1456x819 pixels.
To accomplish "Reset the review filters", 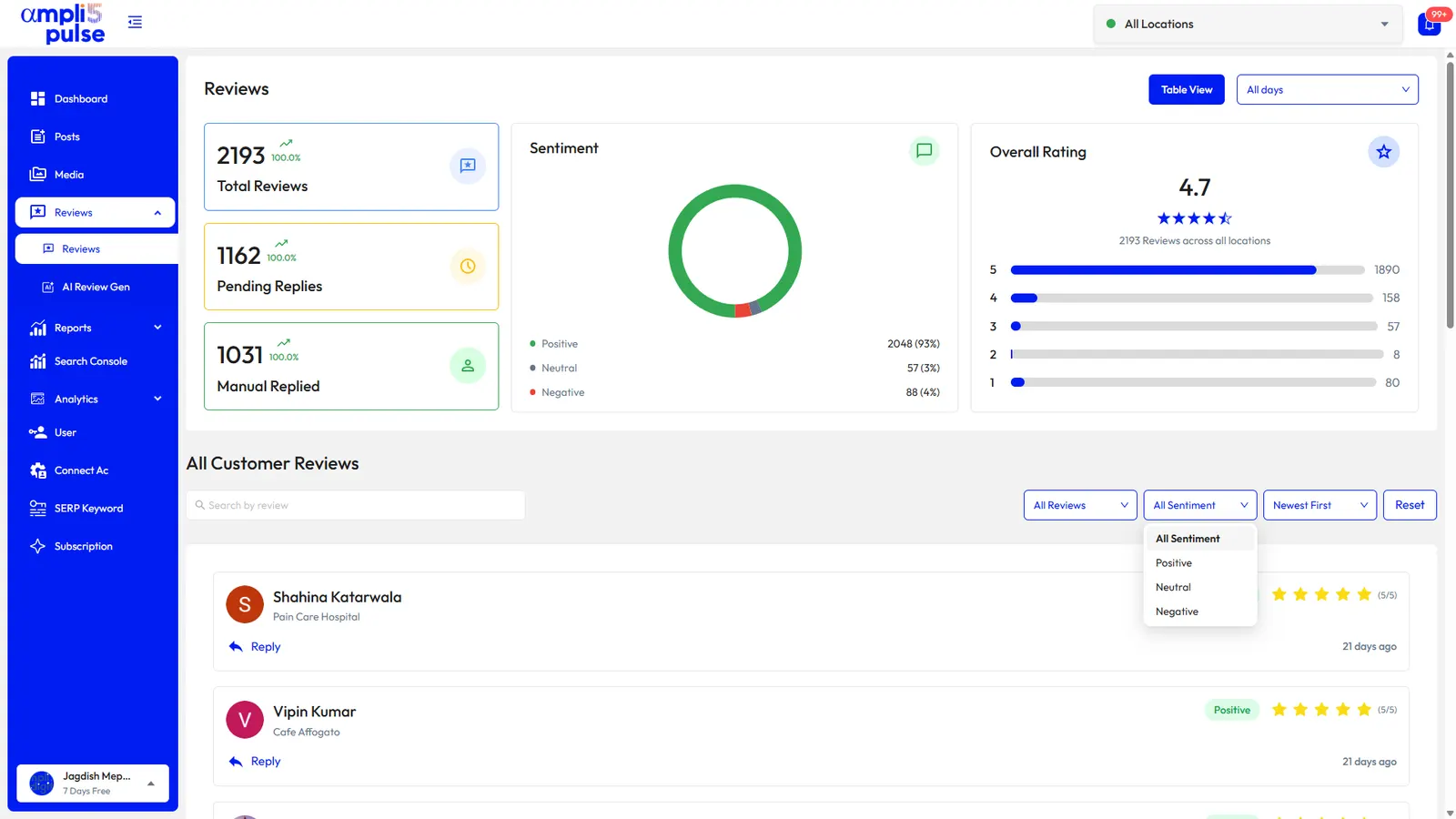I will point(1410,505).
